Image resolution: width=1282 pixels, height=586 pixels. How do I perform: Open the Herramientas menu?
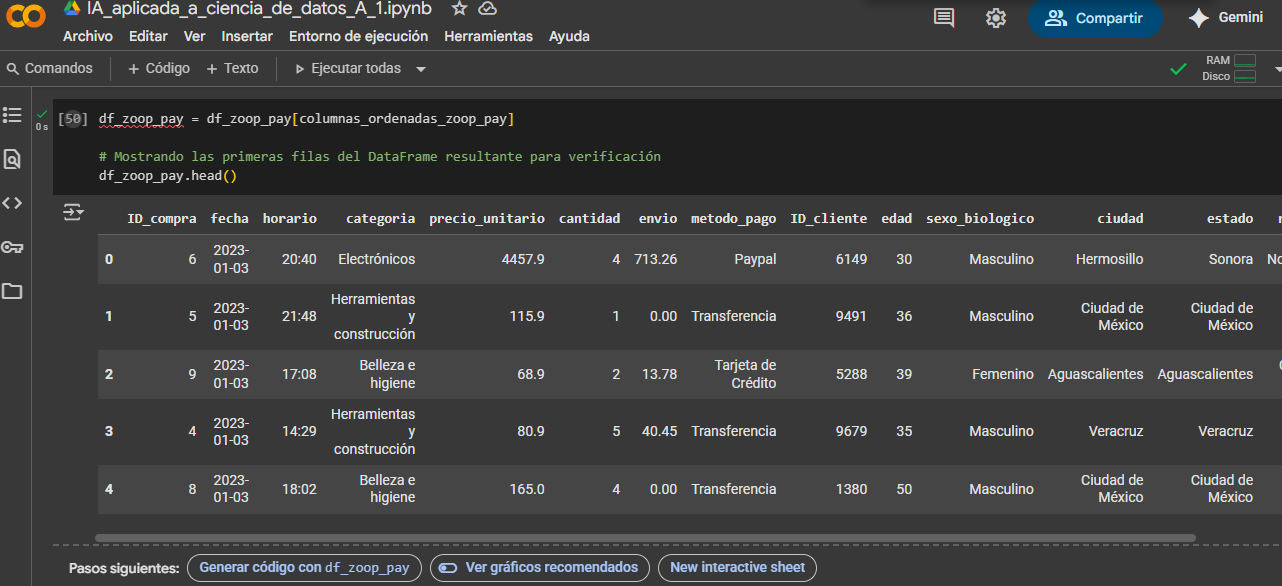(x=488, y=36)
